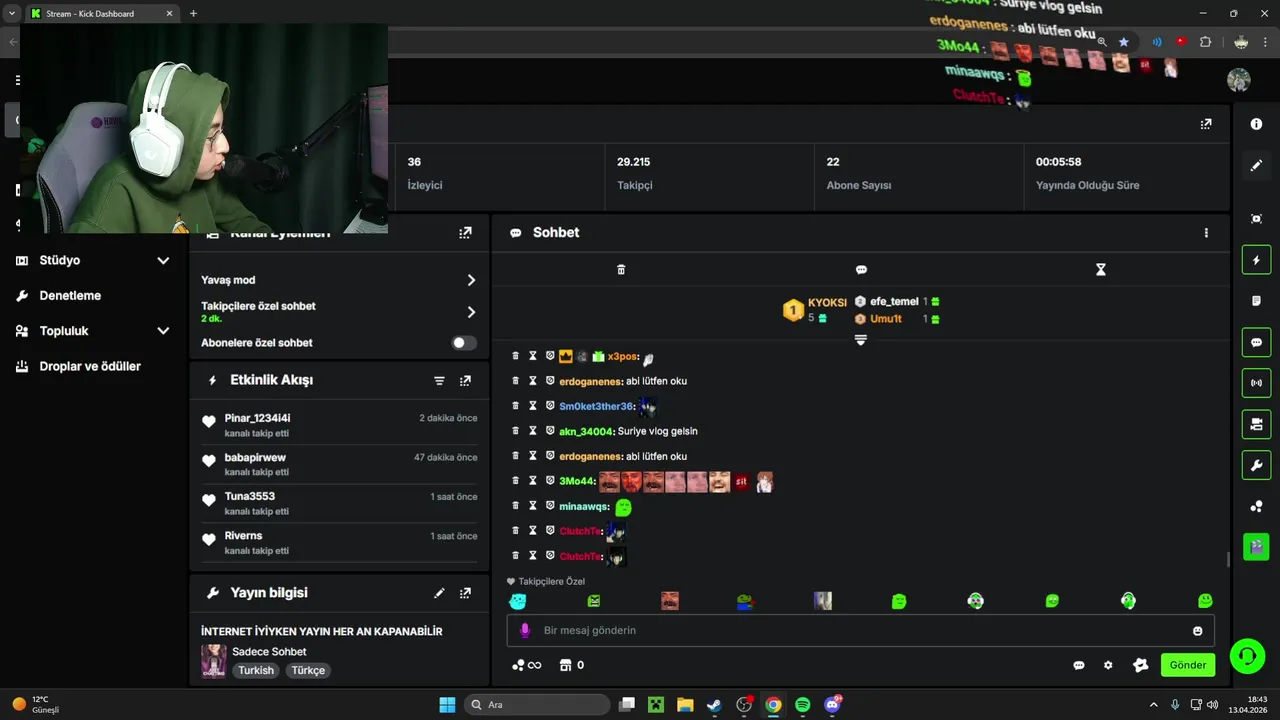Pop out the Etkinlik Akışı panel

pyautogui.click(x=465, y=381)
